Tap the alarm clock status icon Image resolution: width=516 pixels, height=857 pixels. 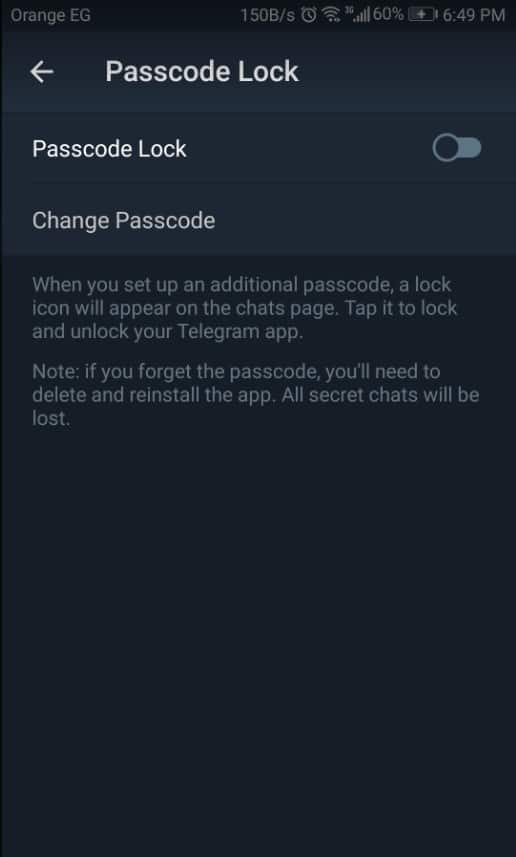(309, 16)
